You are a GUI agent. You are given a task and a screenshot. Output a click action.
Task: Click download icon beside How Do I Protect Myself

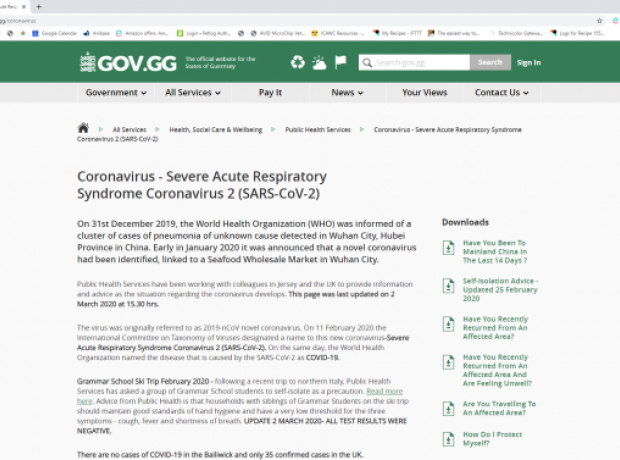click(x=448, y=439)
